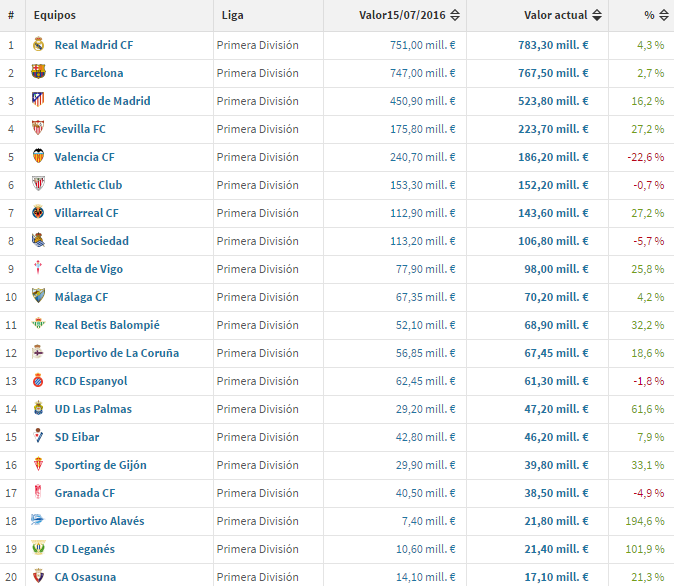
Task: Open the Deportivo de La Coruña link
Action: pos(117,353)
